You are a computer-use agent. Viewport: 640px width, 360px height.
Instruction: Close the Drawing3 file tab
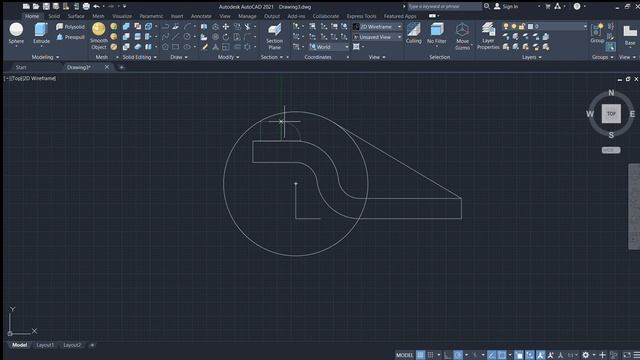tap(107, 67)
